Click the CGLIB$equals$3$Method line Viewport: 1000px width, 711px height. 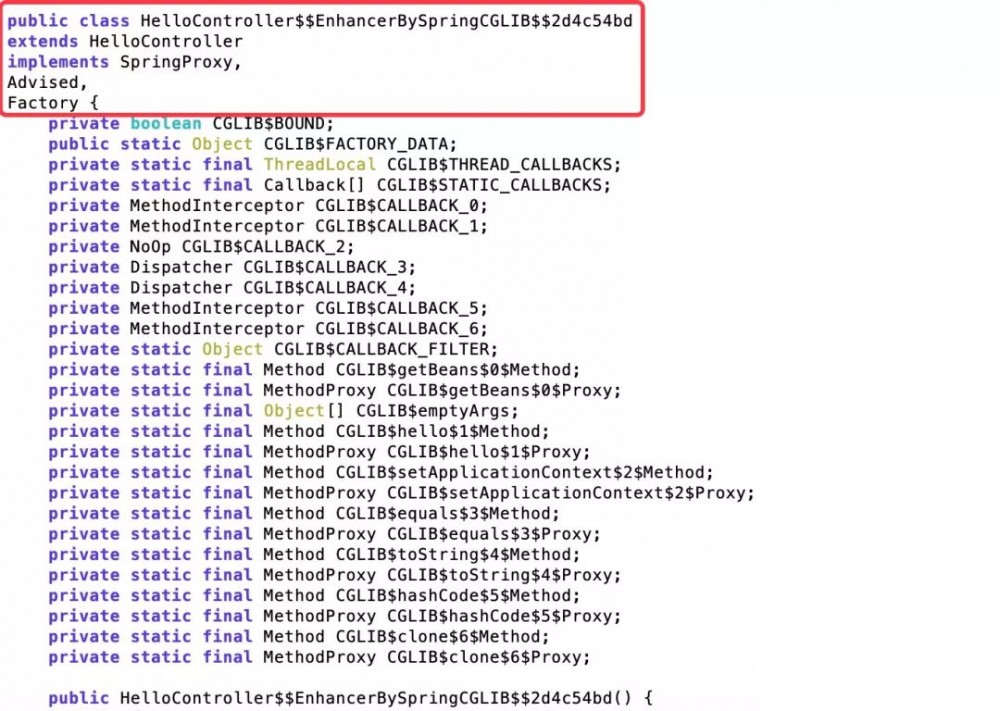[304, 513]
